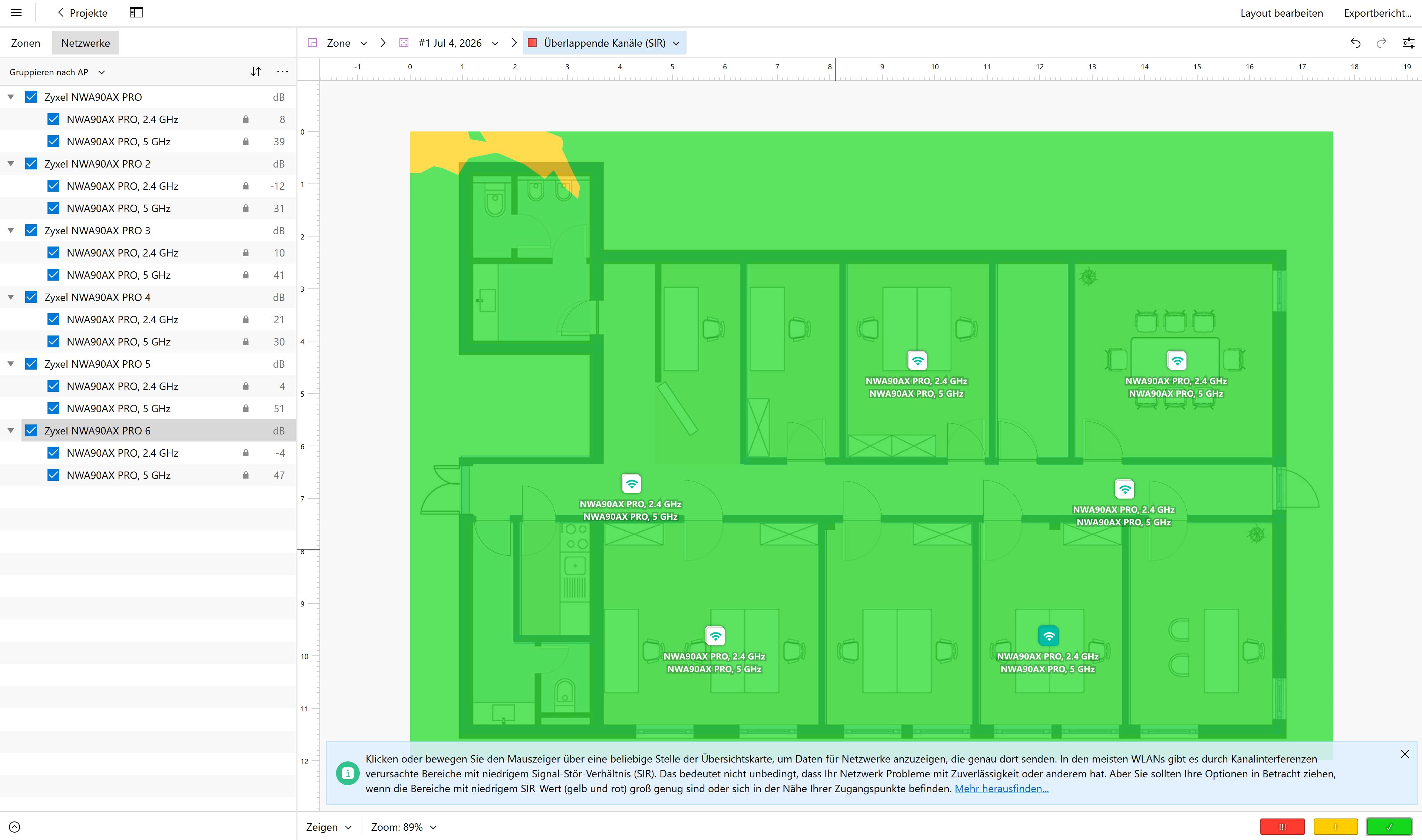Click lock icon of 5 GHz row value 31
The width and height of the screenshot is (1422, 840).
[x=246, y=208]
